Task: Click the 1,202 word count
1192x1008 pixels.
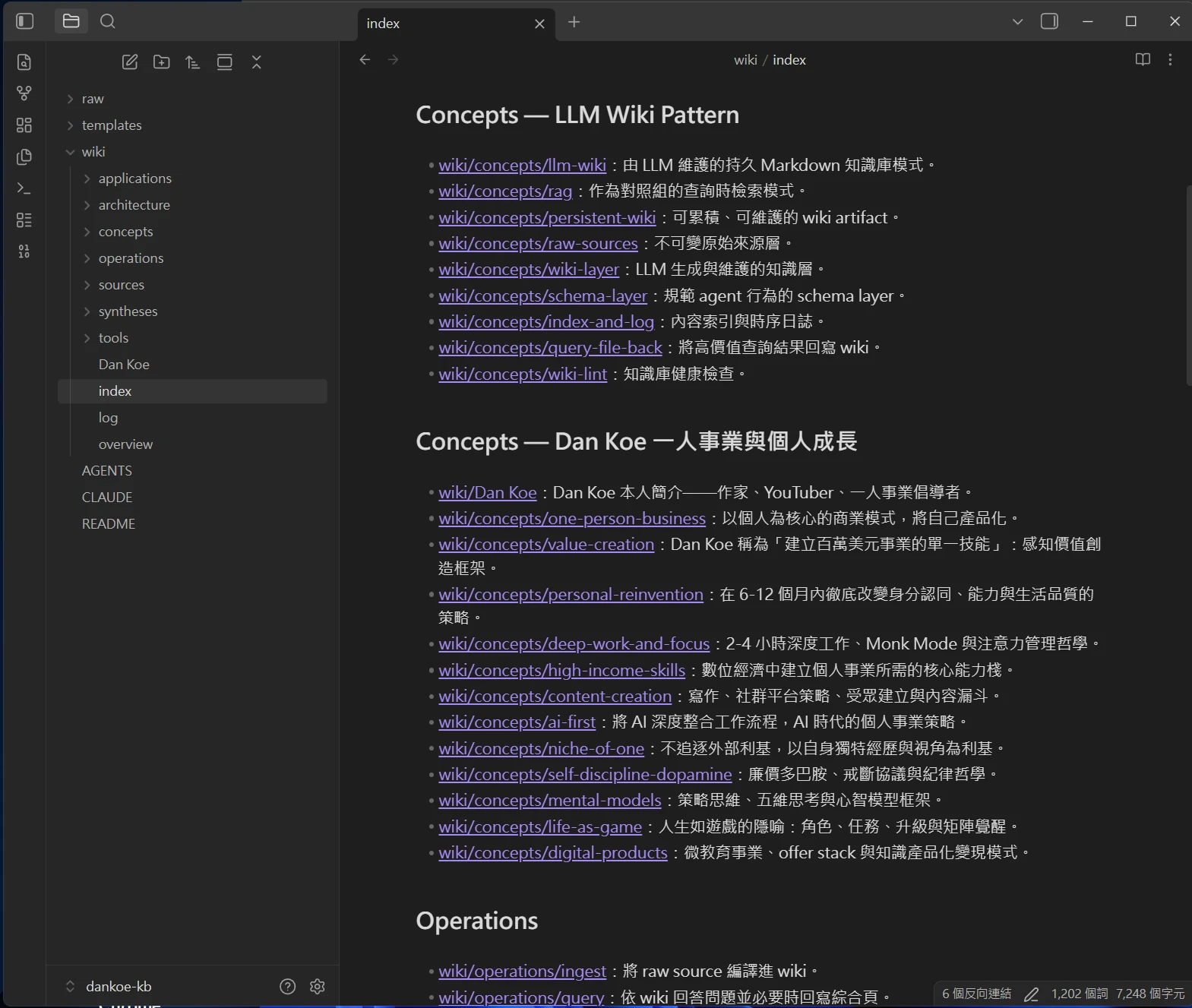Action: point(1079,994)
